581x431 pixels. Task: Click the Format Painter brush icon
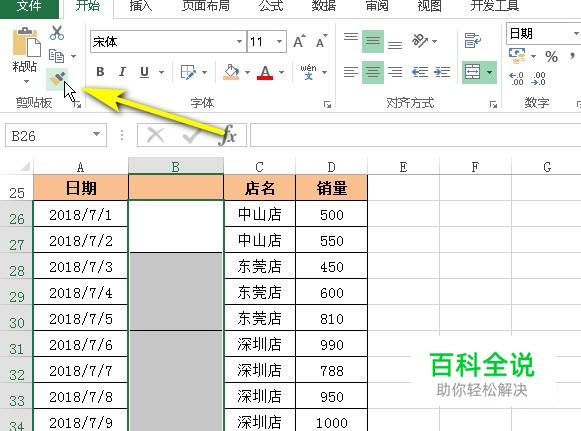point(57,78)
